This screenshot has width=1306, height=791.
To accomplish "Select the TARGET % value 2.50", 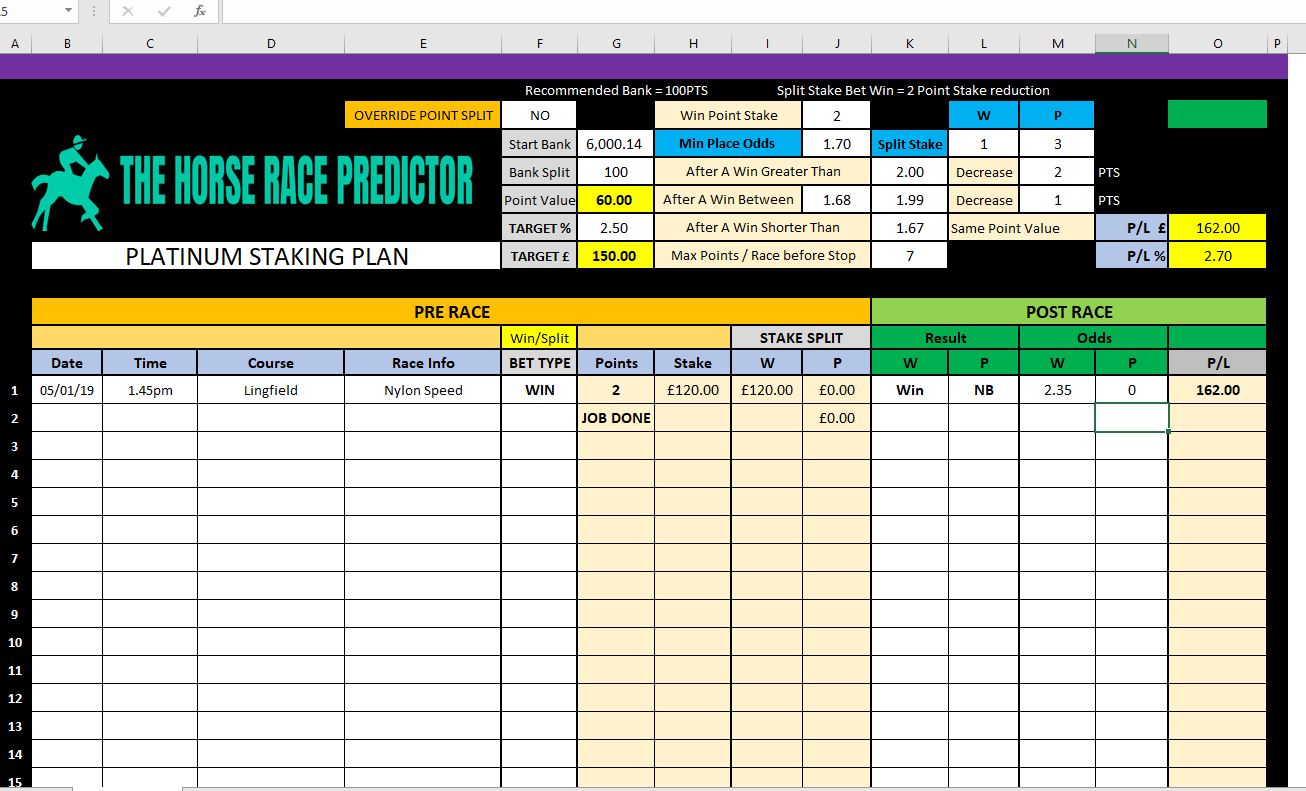I will click(616, 228).
